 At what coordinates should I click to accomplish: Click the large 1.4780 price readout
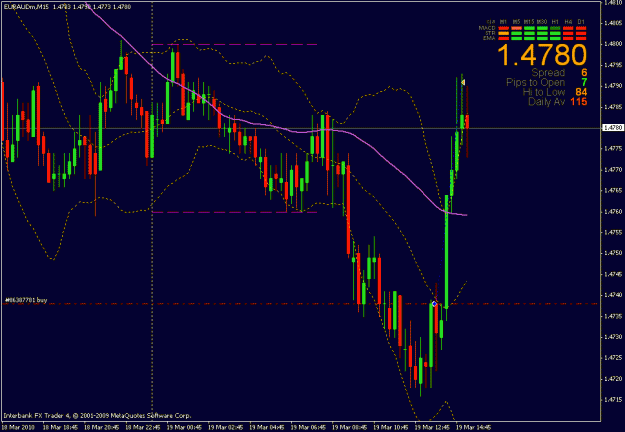click(542, 55)
